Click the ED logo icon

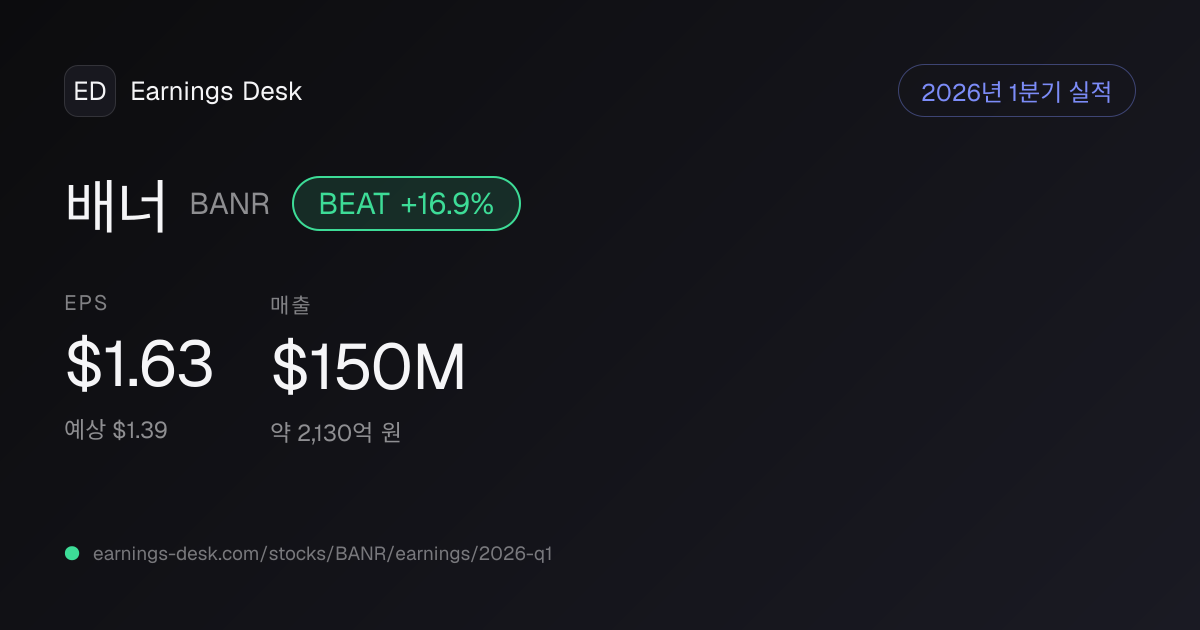[90, 91]
